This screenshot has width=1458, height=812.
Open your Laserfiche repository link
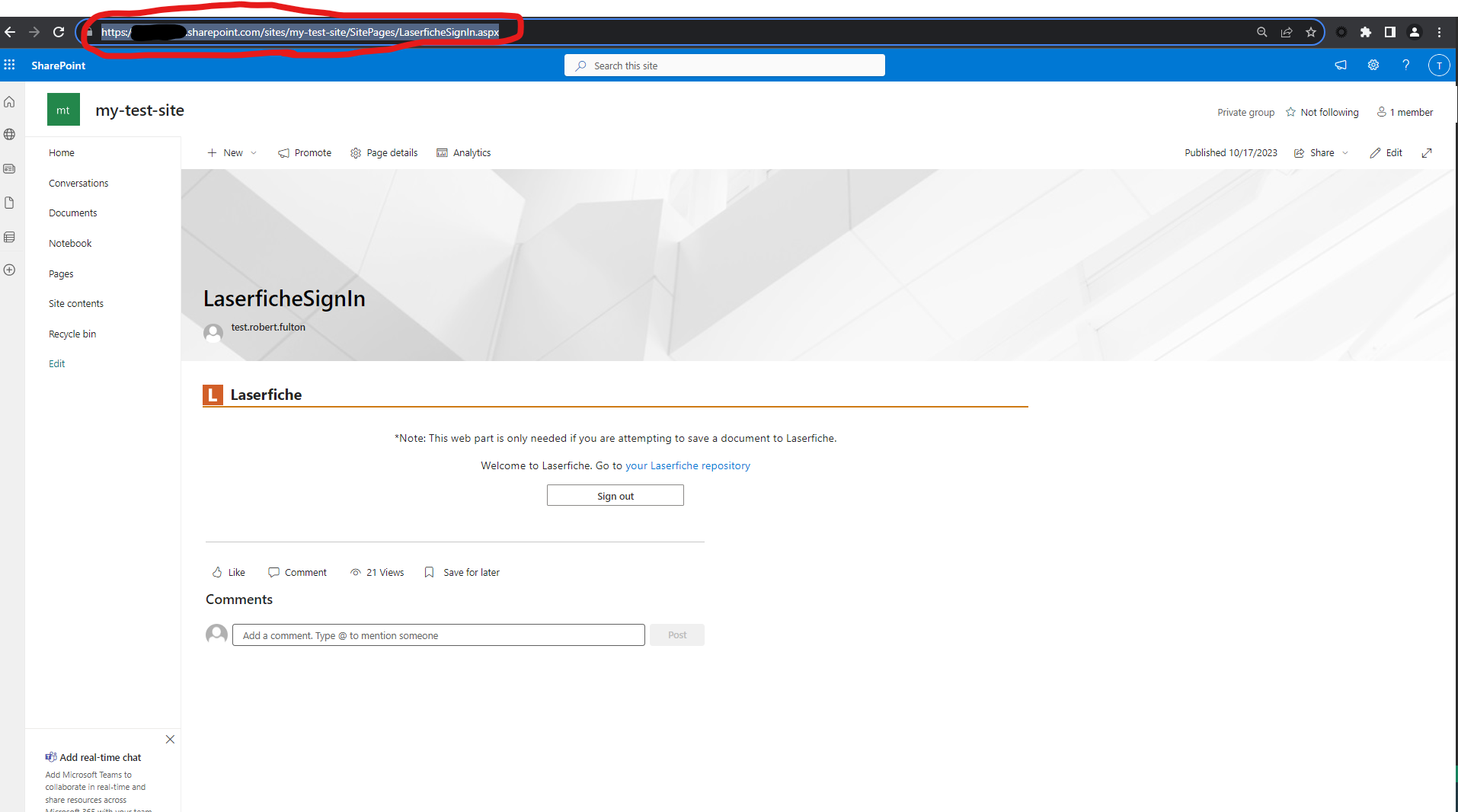pos(687,466)
